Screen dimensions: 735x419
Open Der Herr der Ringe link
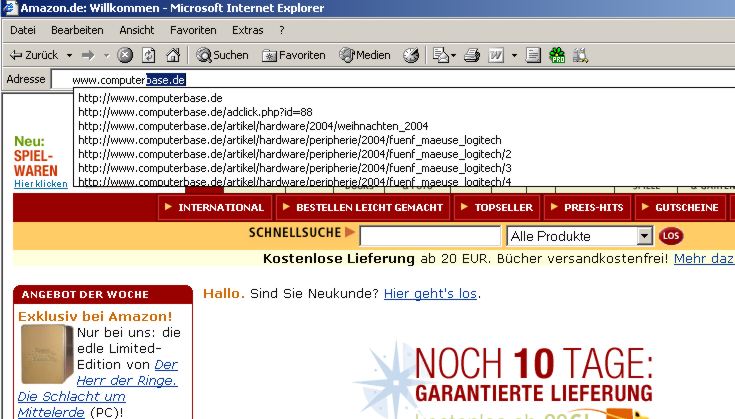(x=127, y=373)
